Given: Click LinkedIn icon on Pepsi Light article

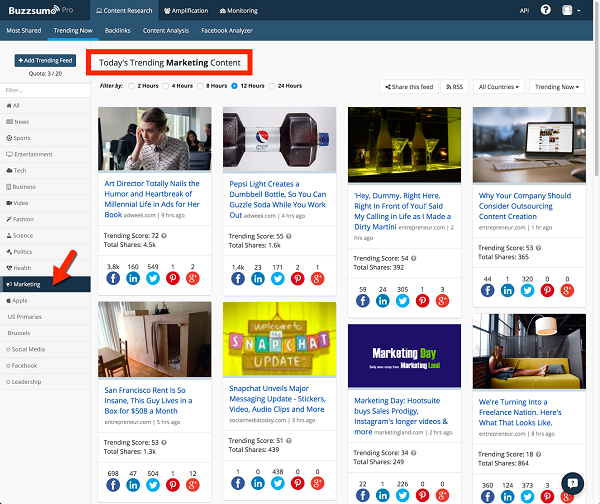Looking at the screenshot, I should [x=258, y=279].
